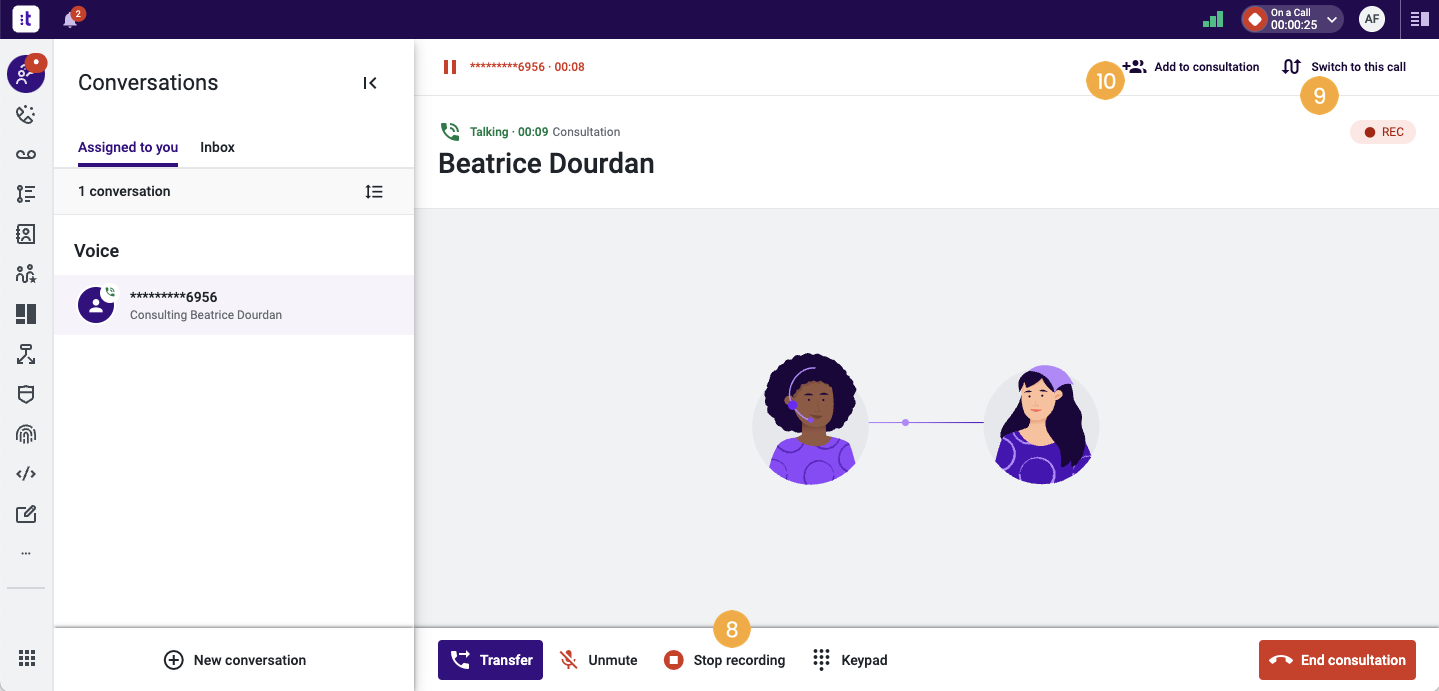Open the Keypad
The image size is (1439, 691).
tap(850, 660)
